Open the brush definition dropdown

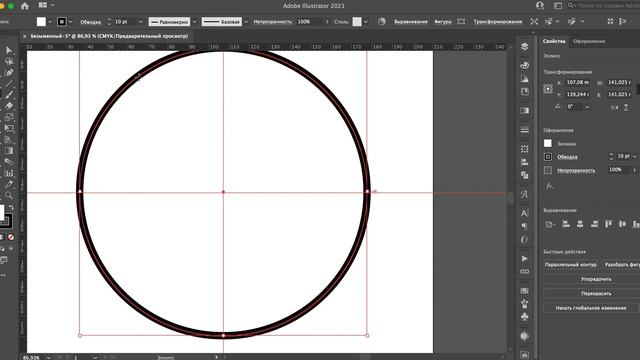[246, 22]
